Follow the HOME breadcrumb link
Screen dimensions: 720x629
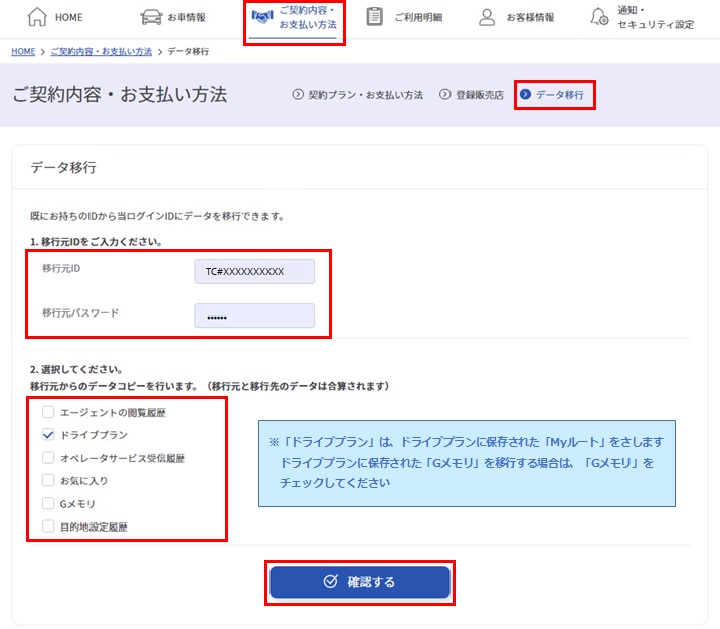pyautogui.click(x=23, y=51)
